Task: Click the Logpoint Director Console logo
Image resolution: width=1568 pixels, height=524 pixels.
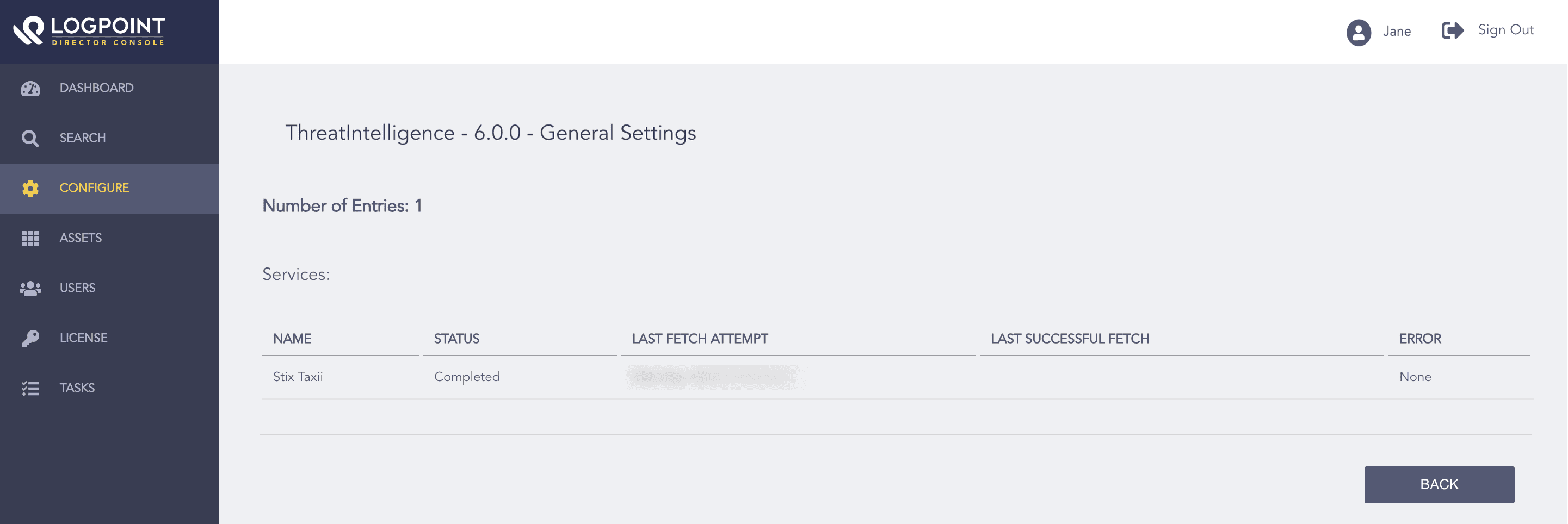Action: click(89, 30)
